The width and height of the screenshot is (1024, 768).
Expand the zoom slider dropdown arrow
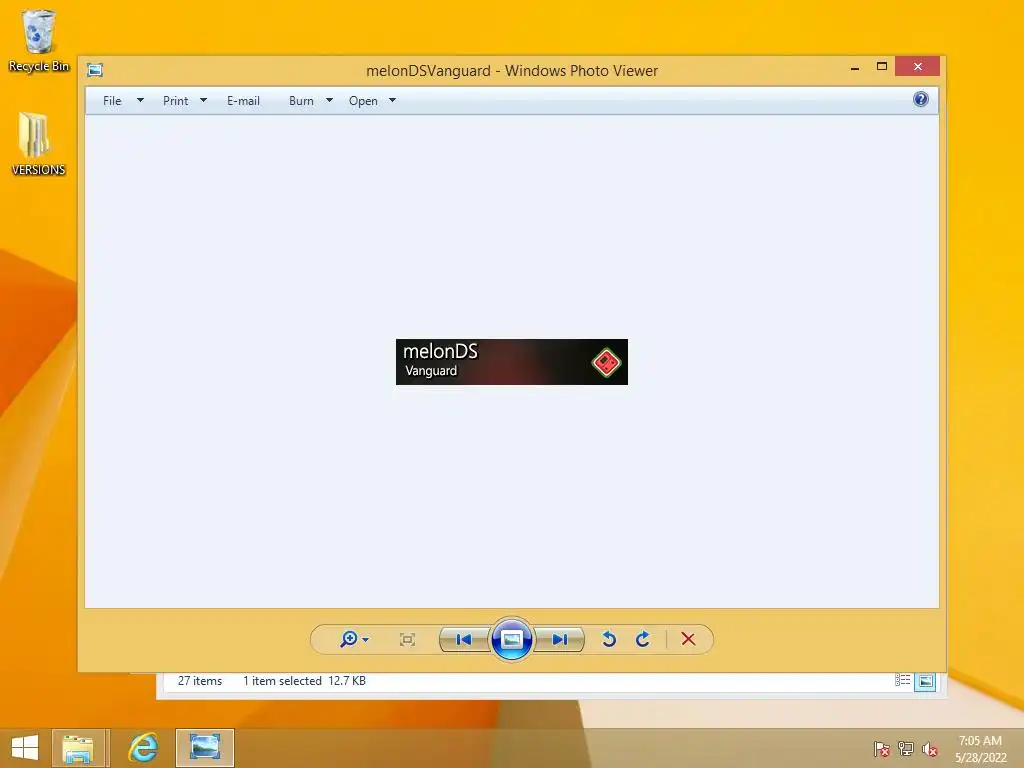pyautogui.click(x=366, y=640)
